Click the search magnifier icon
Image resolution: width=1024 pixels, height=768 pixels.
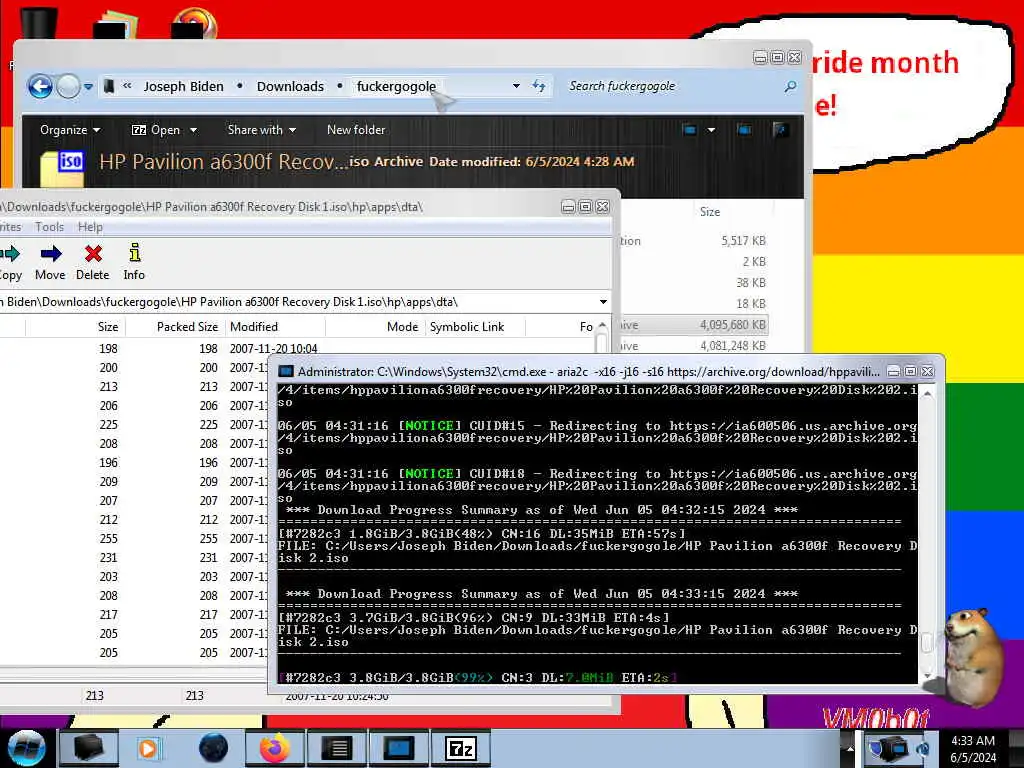pos(790,86)
